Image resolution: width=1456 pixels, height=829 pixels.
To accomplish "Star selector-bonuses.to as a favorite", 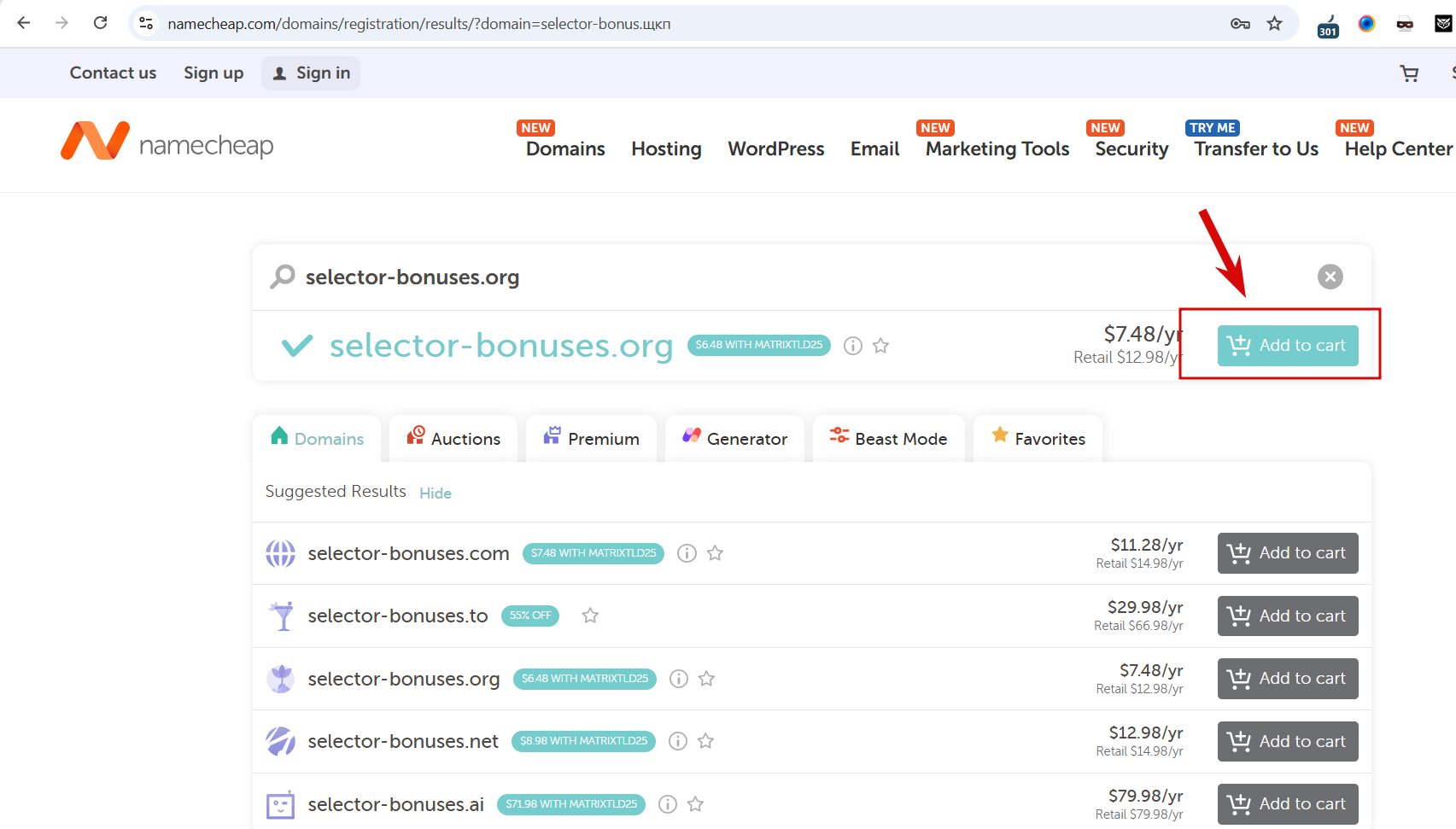I will click(x=590, y=616).
